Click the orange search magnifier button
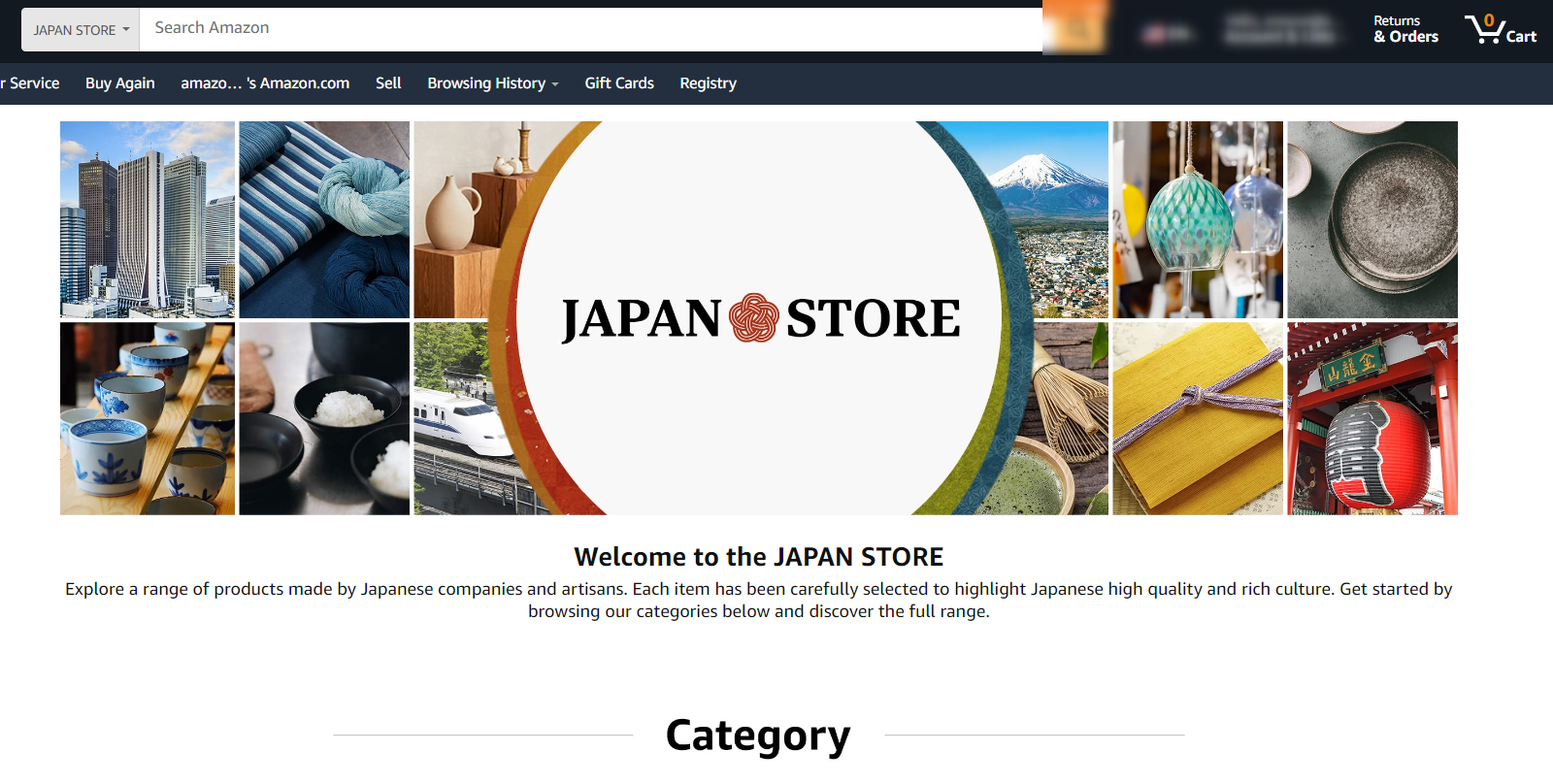Viewport: 1553px width, 784px height. pyautogui.click(x=1075, y=29)
